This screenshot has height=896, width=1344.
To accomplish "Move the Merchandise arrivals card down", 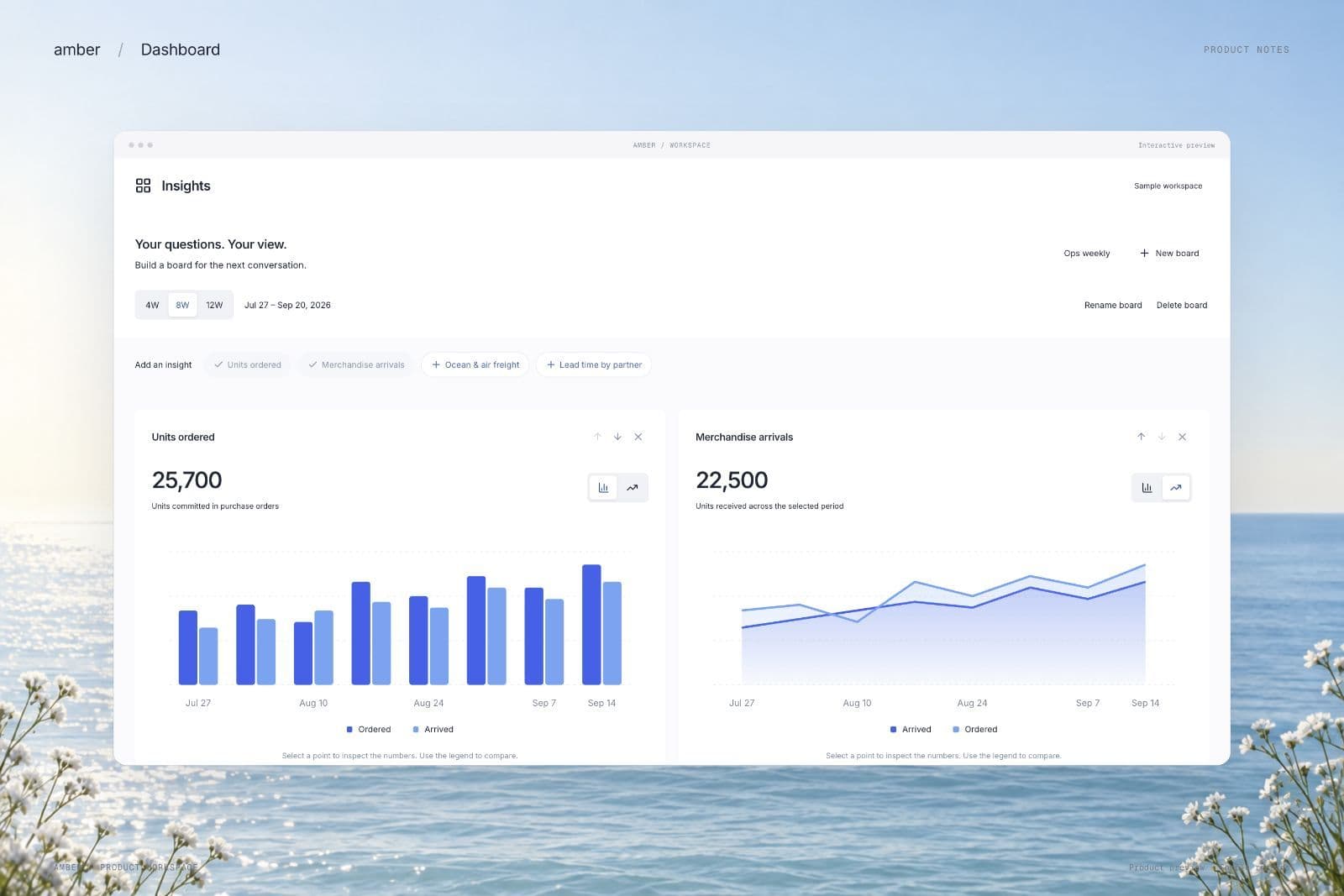I will coord(1162,437).
